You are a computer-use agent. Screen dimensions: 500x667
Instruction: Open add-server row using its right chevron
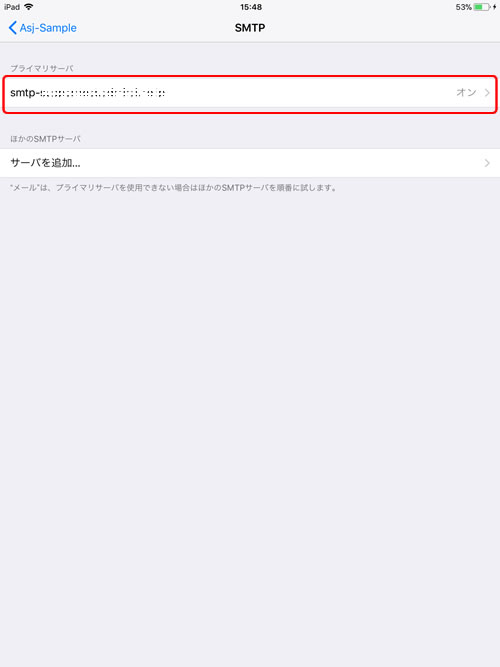pyautogui.click(x=487, y=163)
